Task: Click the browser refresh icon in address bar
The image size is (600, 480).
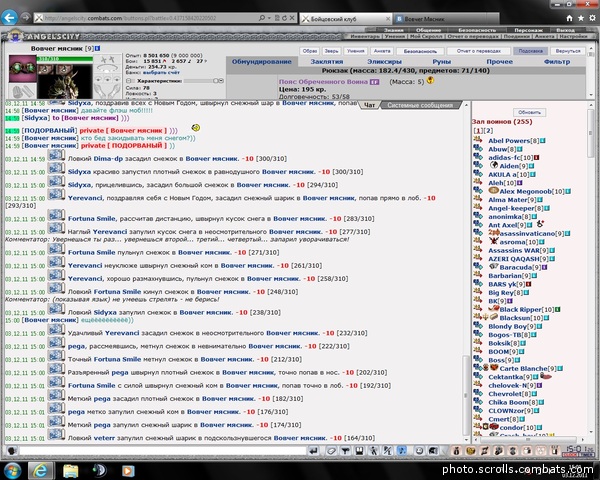Action: point(284,18)
